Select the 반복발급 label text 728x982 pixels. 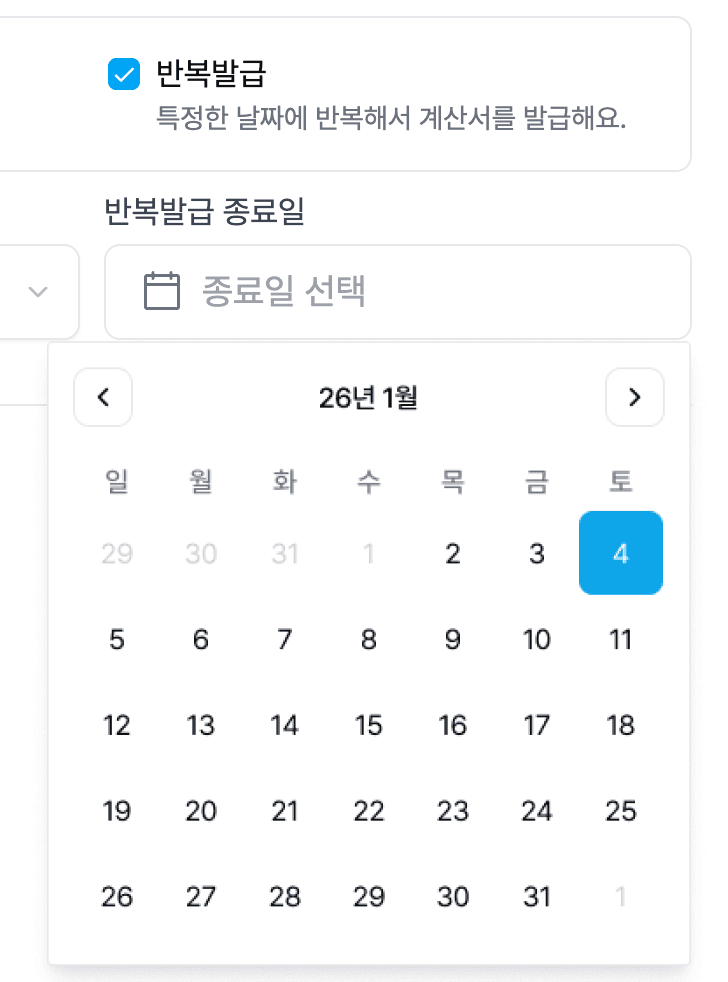[x=211, y=73]
